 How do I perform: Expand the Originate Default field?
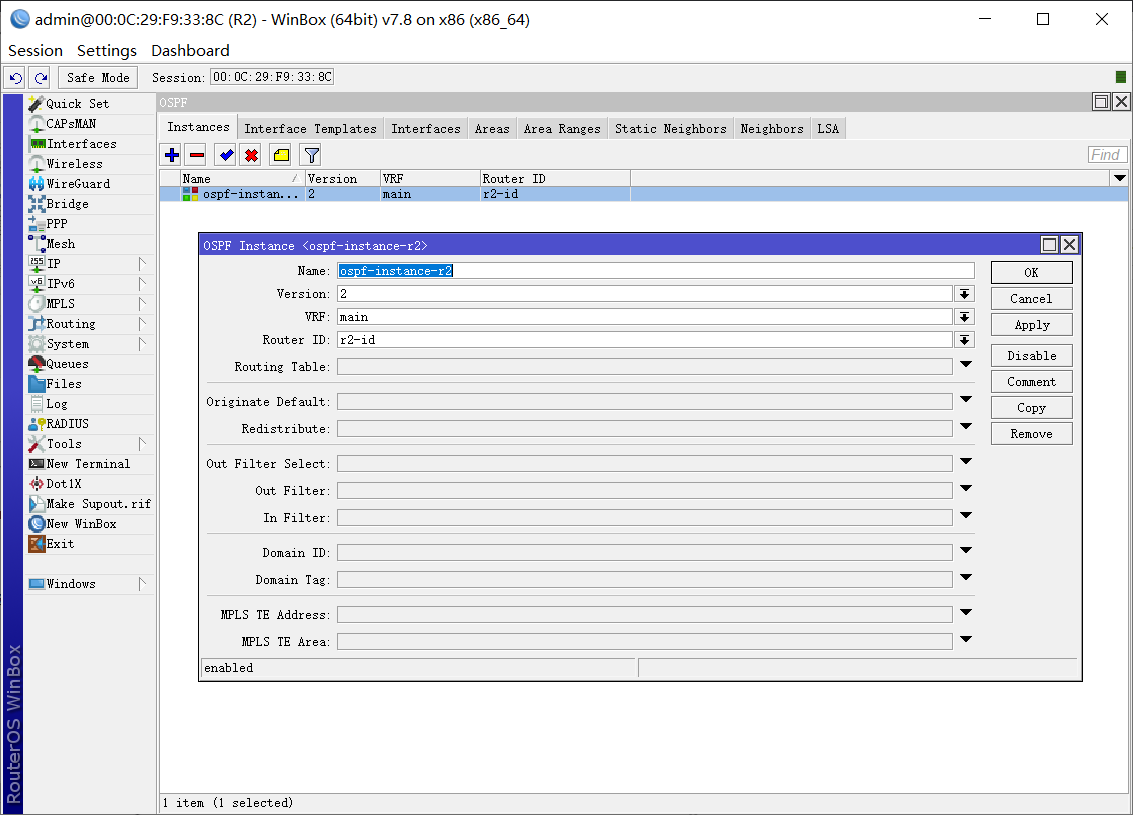point(966,400)
